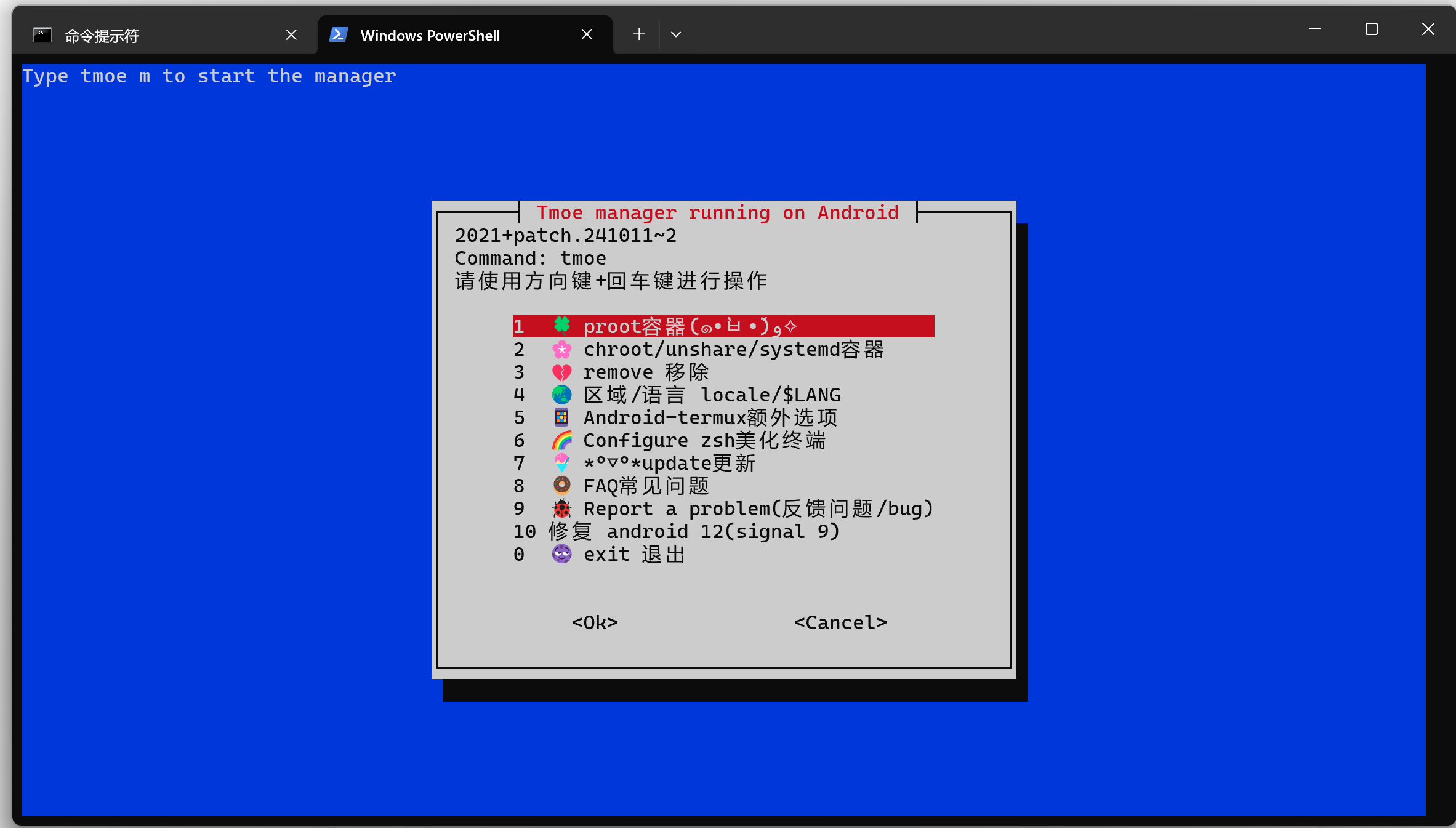Click the shaved ice update icon
This screenshot has height=828, width=1456.
coord(561,463)
